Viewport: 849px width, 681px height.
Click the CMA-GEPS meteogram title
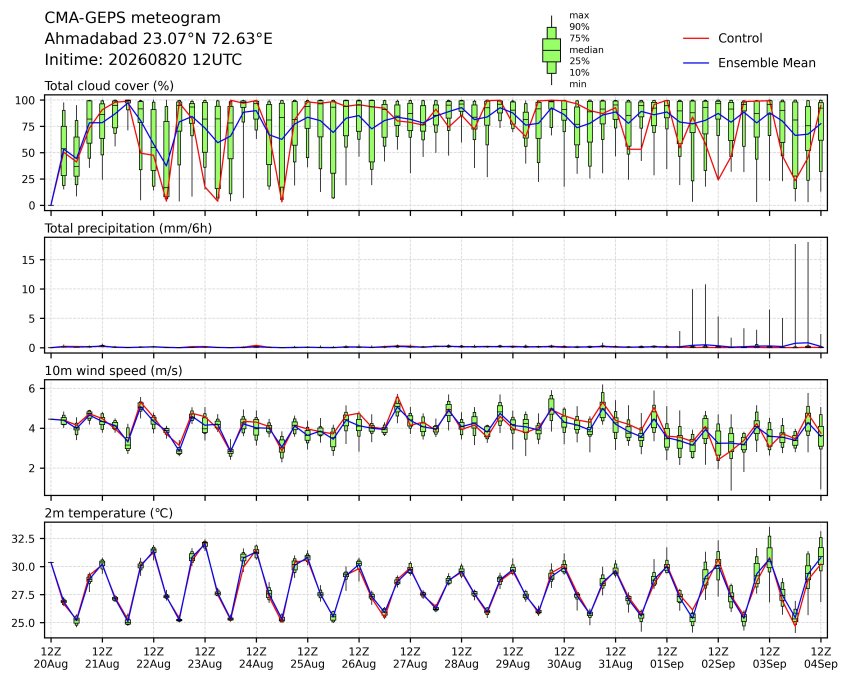point(133,18)
